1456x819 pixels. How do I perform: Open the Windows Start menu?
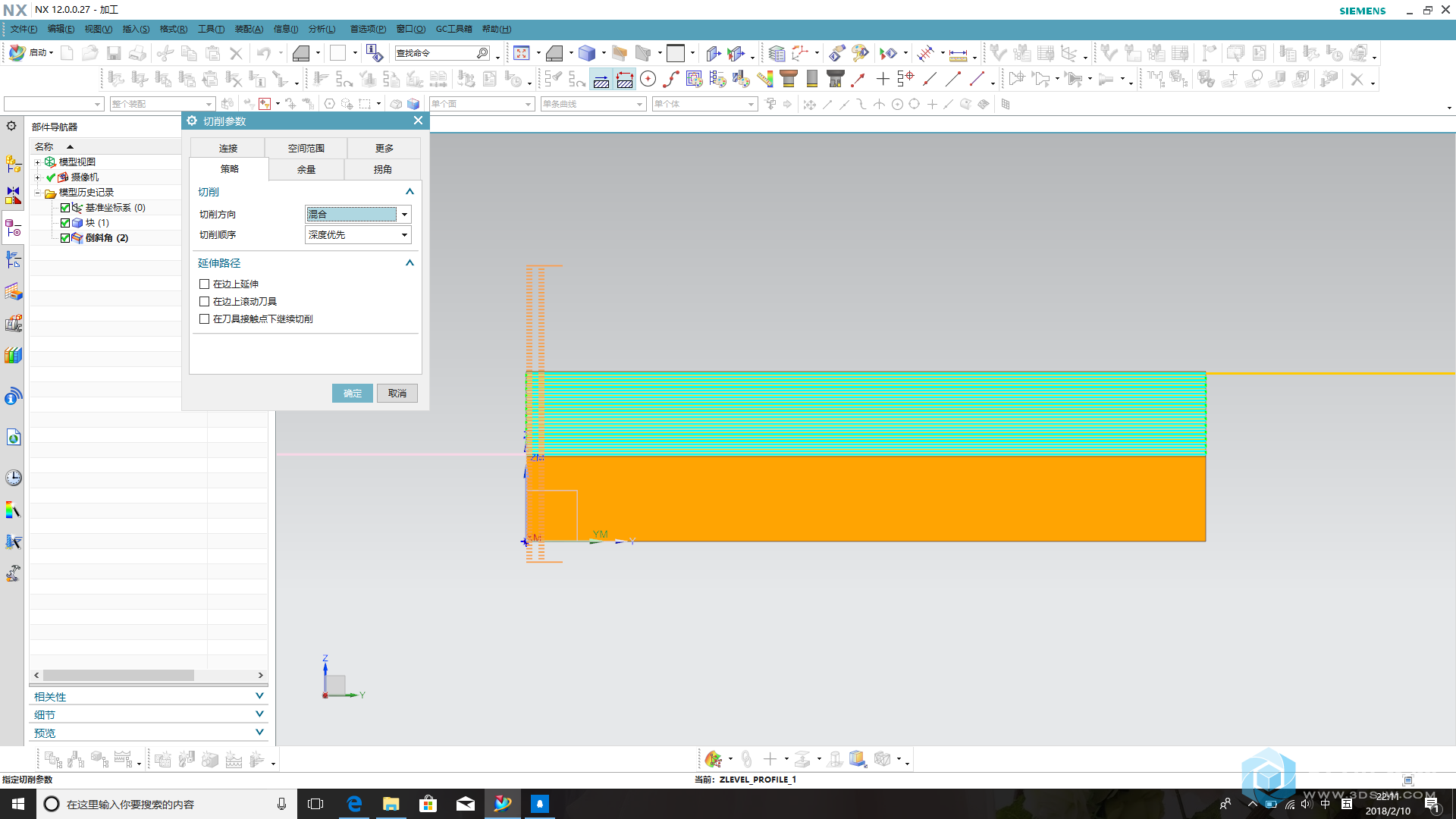(x=18, y=804)
